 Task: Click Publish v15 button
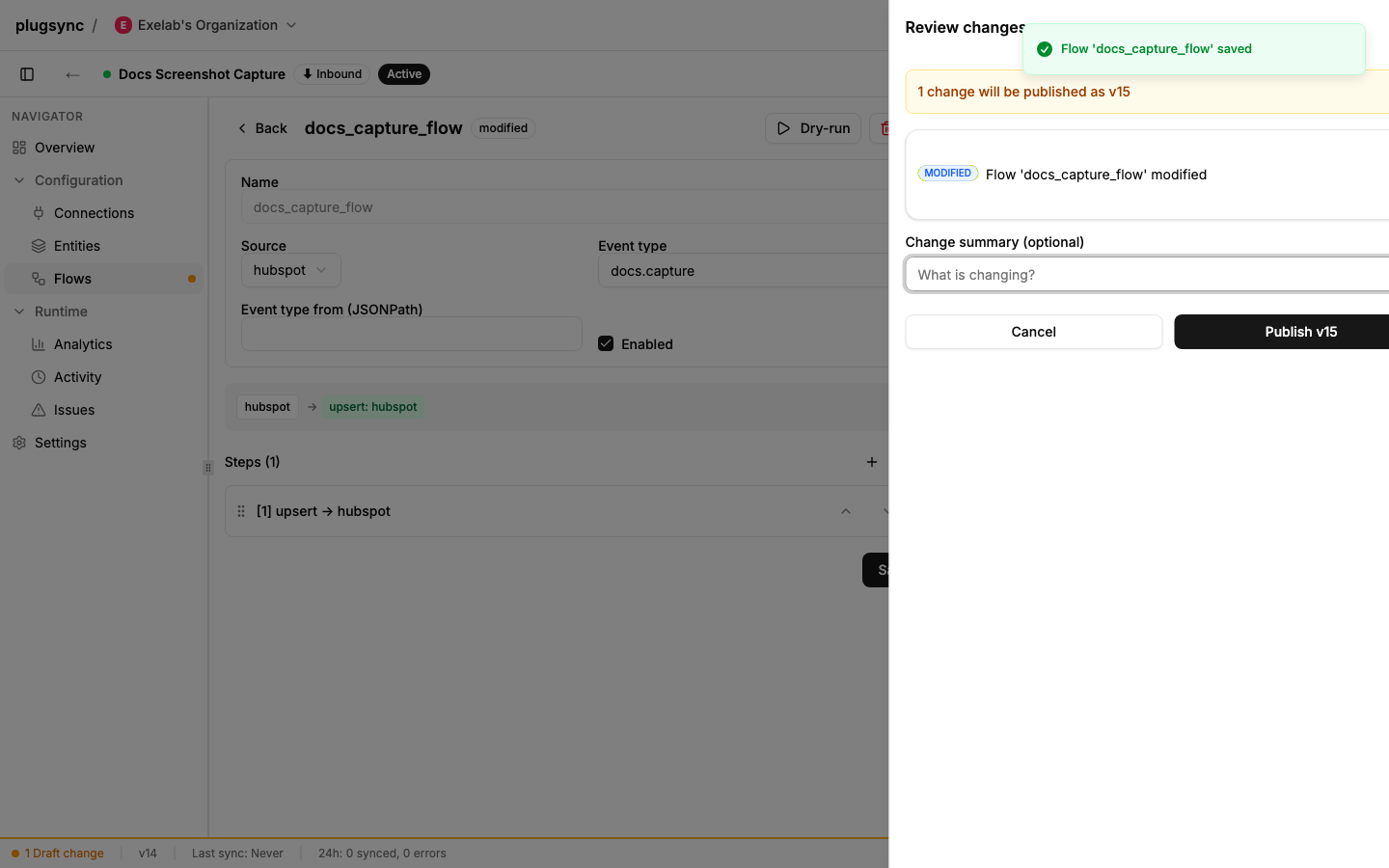[x=1281, y=332]
